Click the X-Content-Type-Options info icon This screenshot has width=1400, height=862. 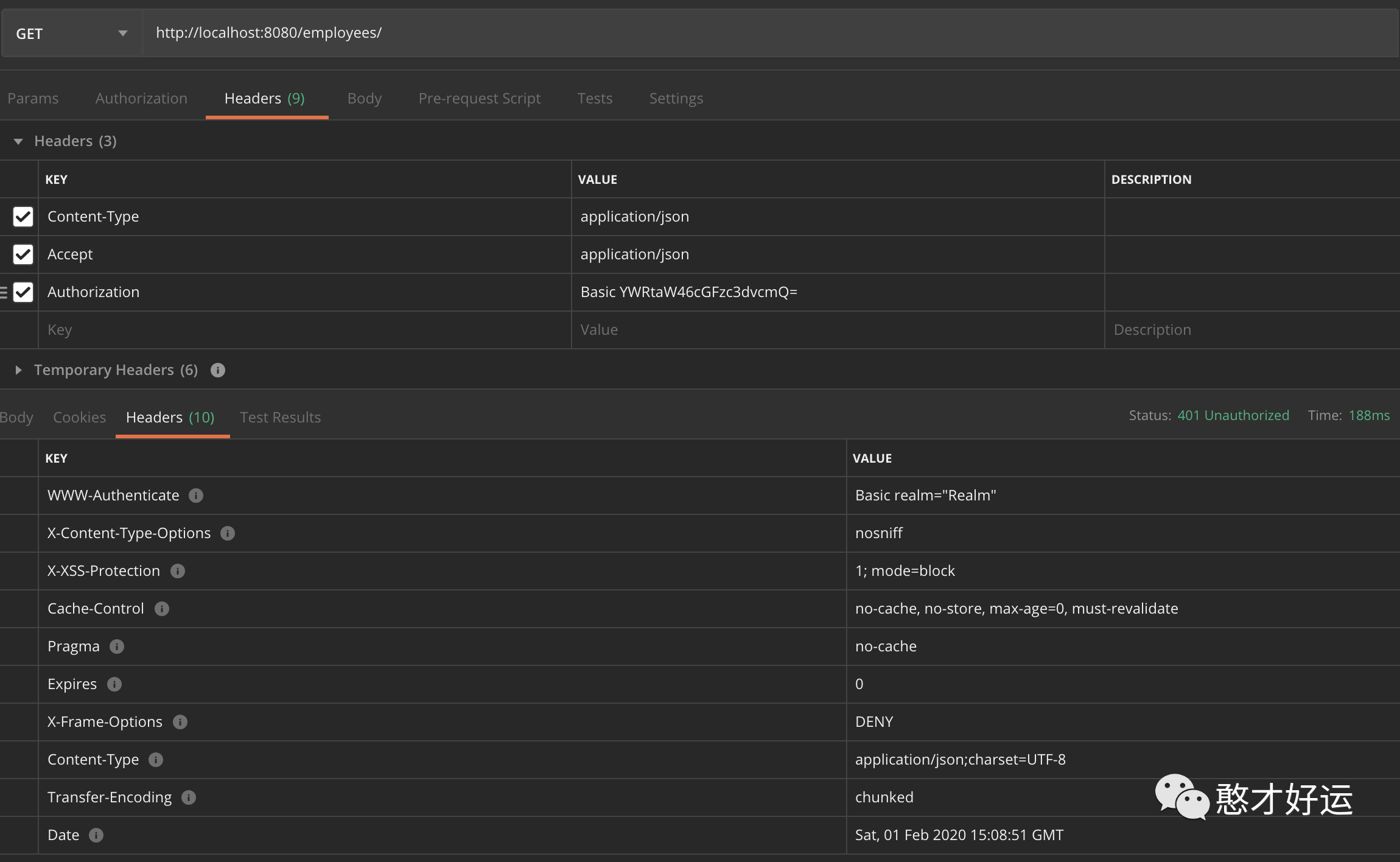(x=228, y=533)
